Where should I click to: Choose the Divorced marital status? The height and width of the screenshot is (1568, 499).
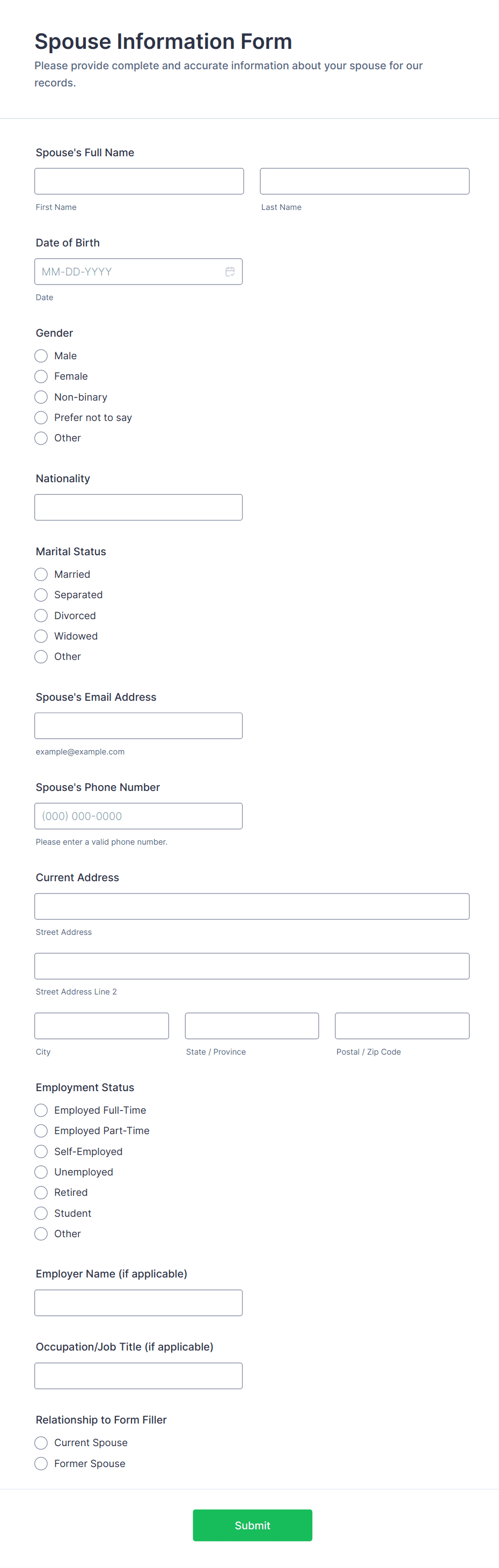(41, 615)
